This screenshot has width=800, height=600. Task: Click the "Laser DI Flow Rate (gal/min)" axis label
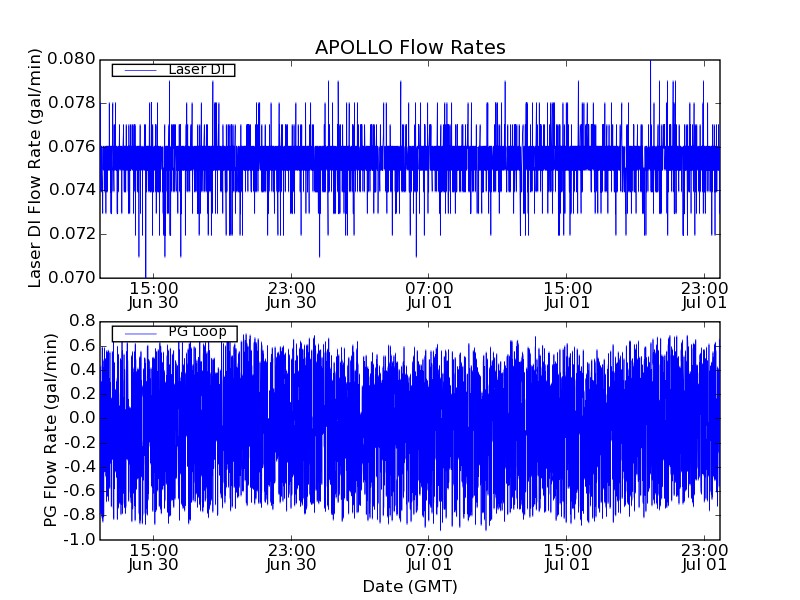pyautogui.click(x=34, y=168)
